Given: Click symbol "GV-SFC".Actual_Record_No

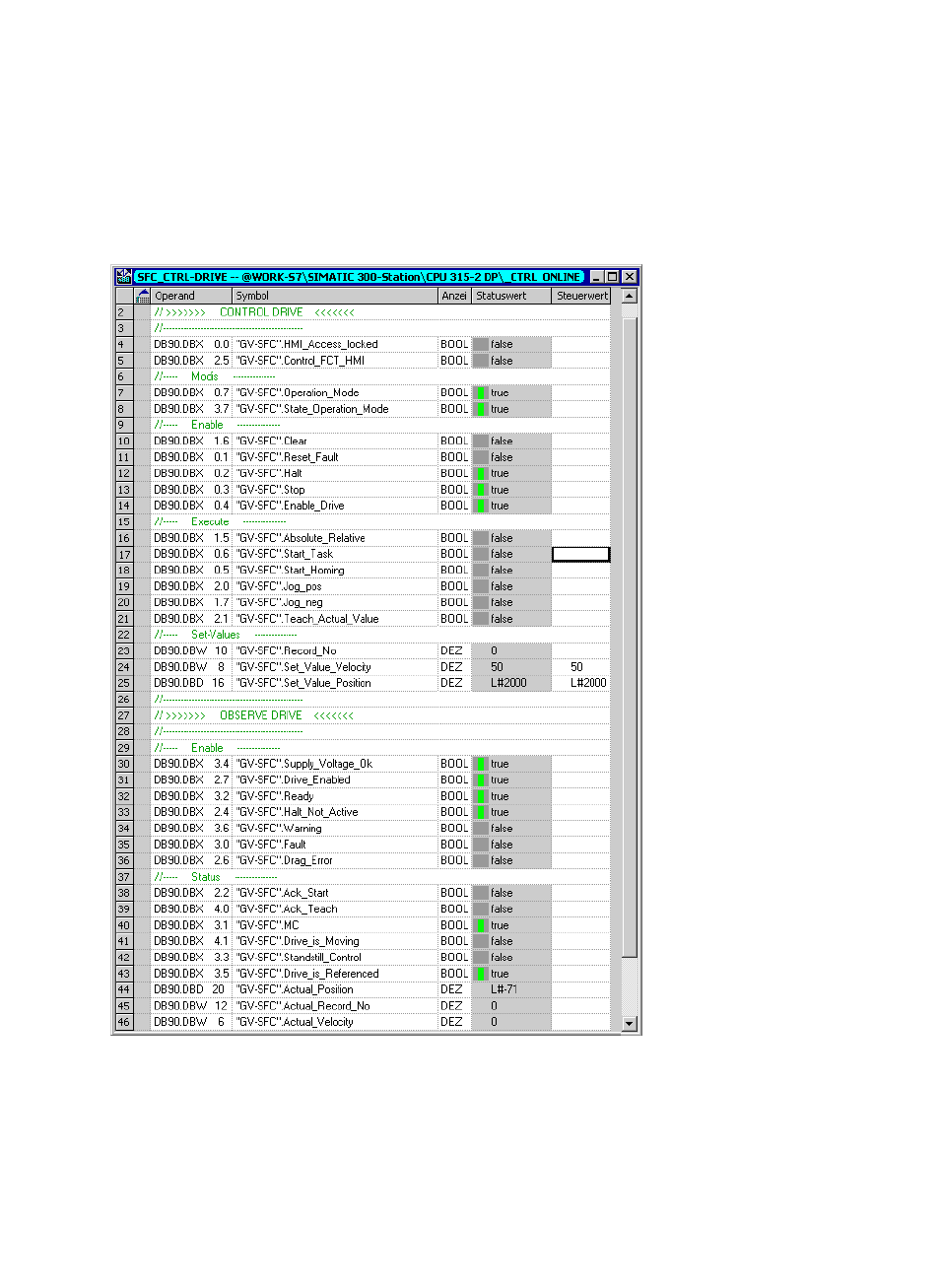Looking at the screenshot, I should pyautogui.click(x=303, y=1006).
